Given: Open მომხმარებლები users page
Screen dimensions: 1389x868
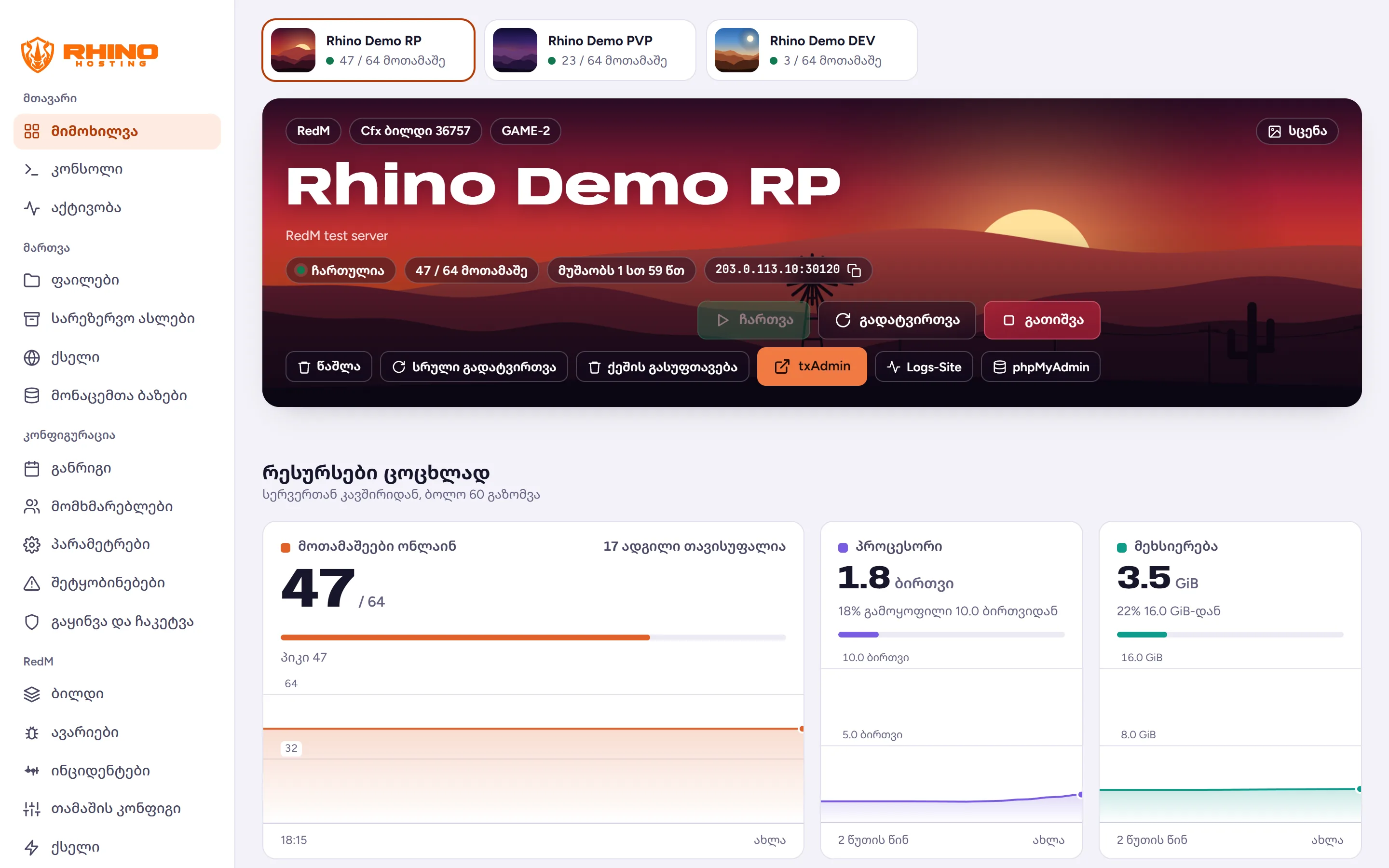Looking at the screenshot, I should tap(117, 506).
